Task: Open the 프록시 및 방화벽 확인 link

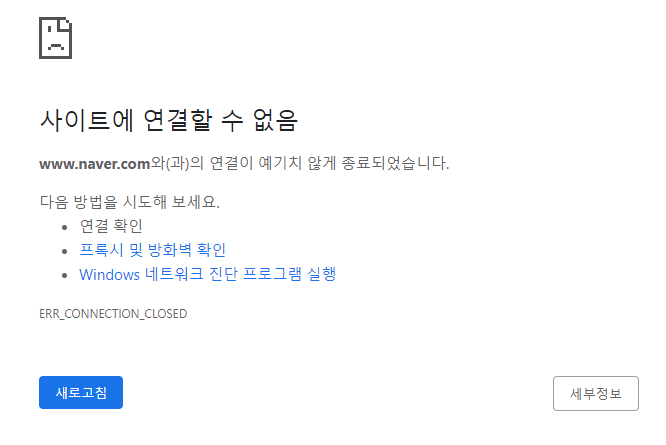Action: [152, 250]
